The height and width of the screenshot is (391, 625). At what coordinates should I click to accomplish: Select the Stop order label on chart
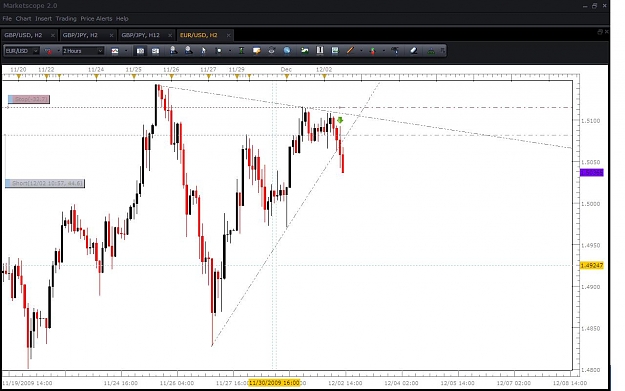coord(29,99)
